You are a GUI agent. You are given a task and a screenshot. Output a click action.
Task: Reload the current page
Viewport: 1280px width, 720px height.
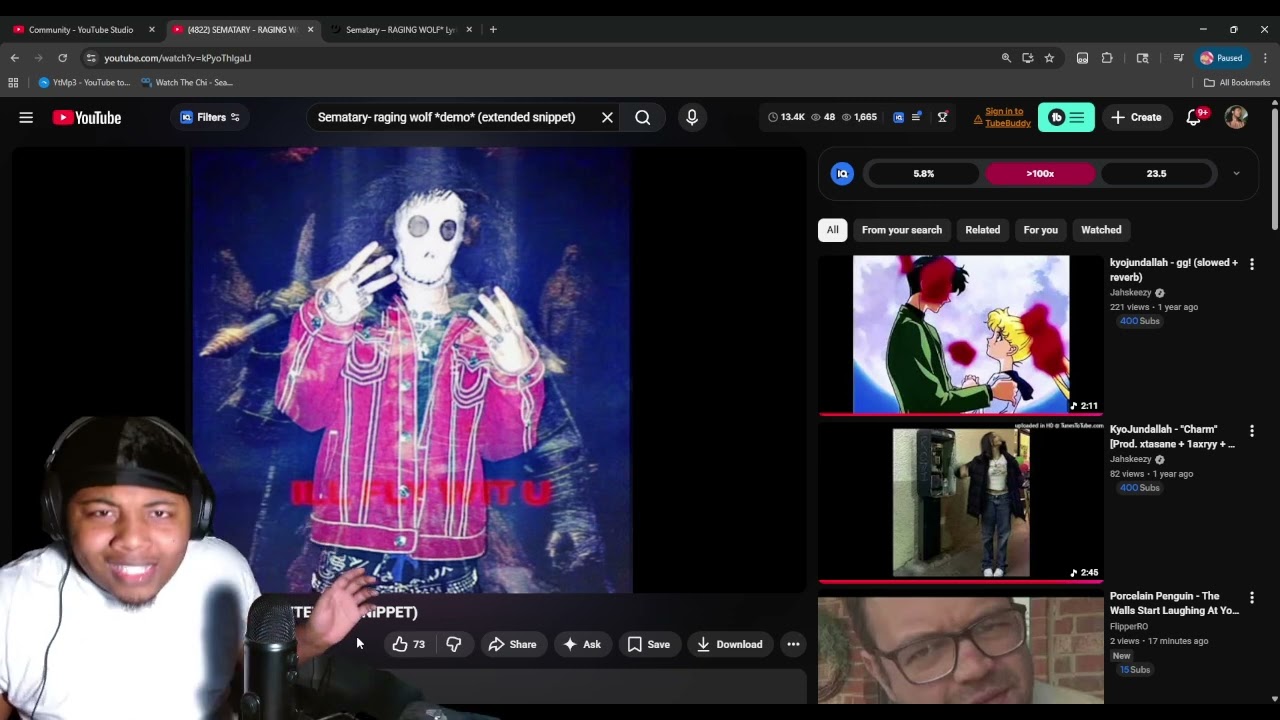click(x=62, y=58)
